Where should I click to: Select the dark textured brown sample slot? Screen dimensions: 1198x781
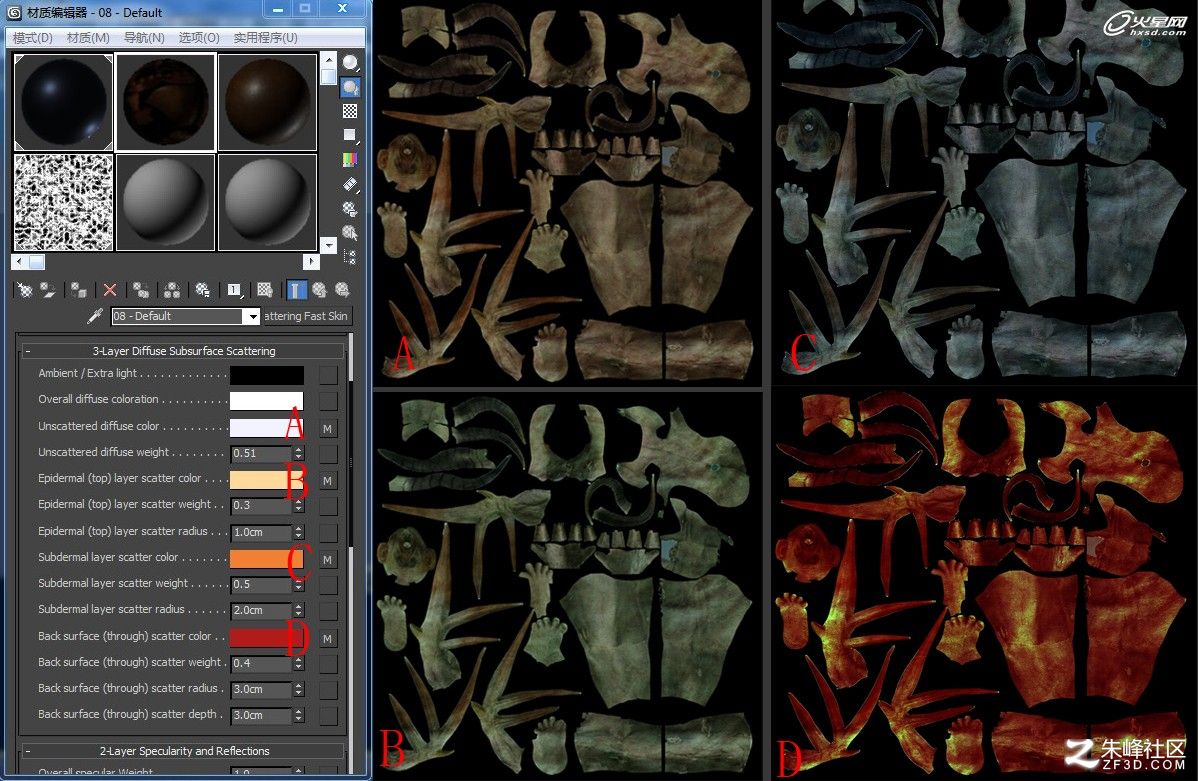coord(165,102)
